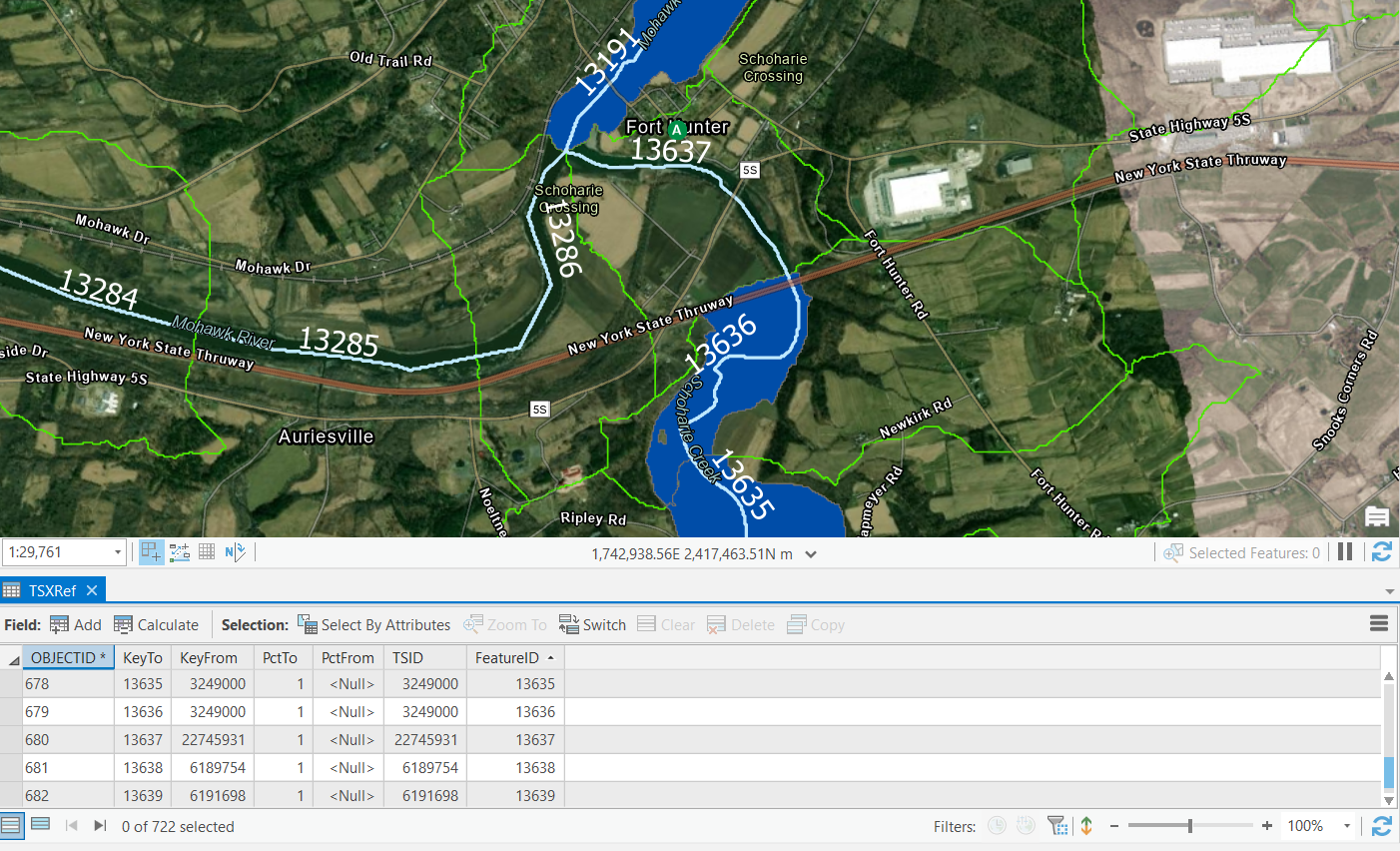
Task: Open Select By Attributes dialog
Action: [x=374, y=624]
